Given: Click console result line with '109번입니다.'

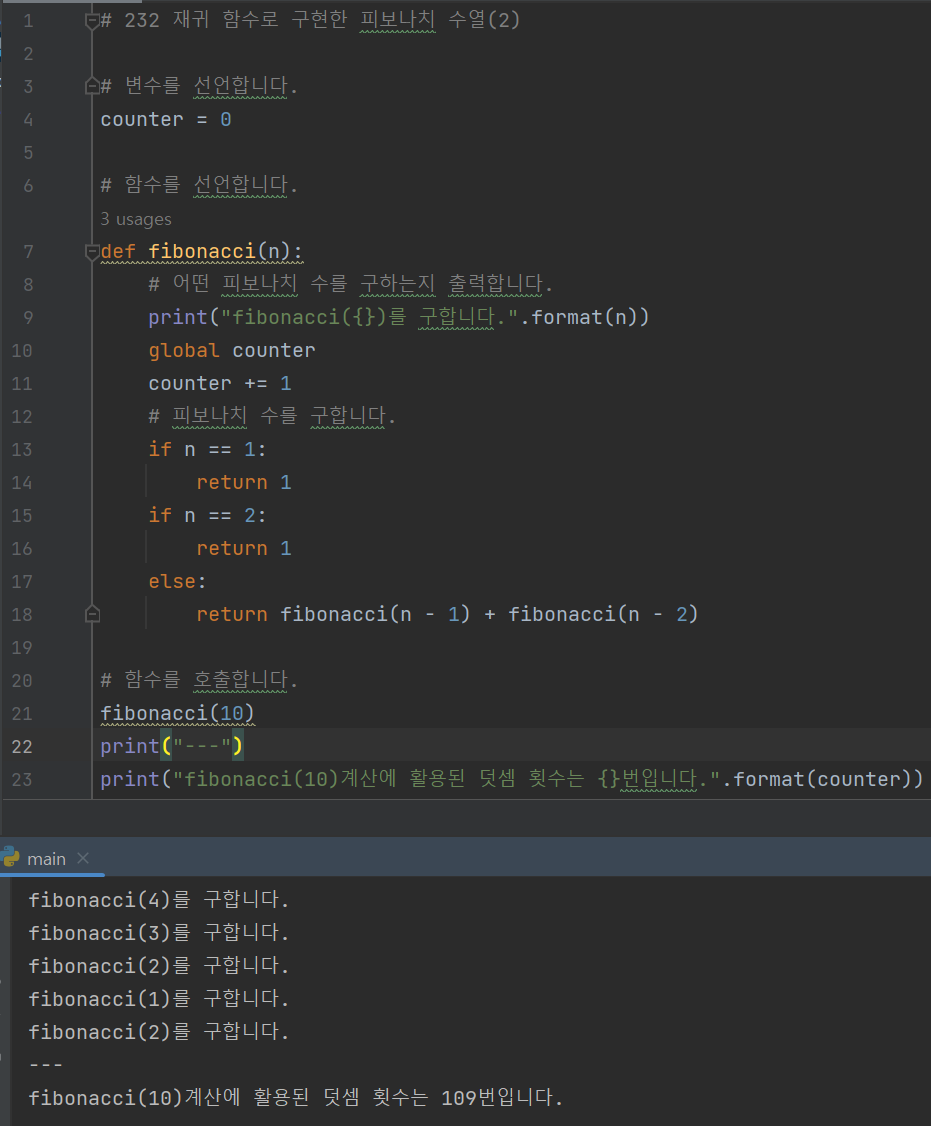Looking at the screenshot, I should [295, 1098].
